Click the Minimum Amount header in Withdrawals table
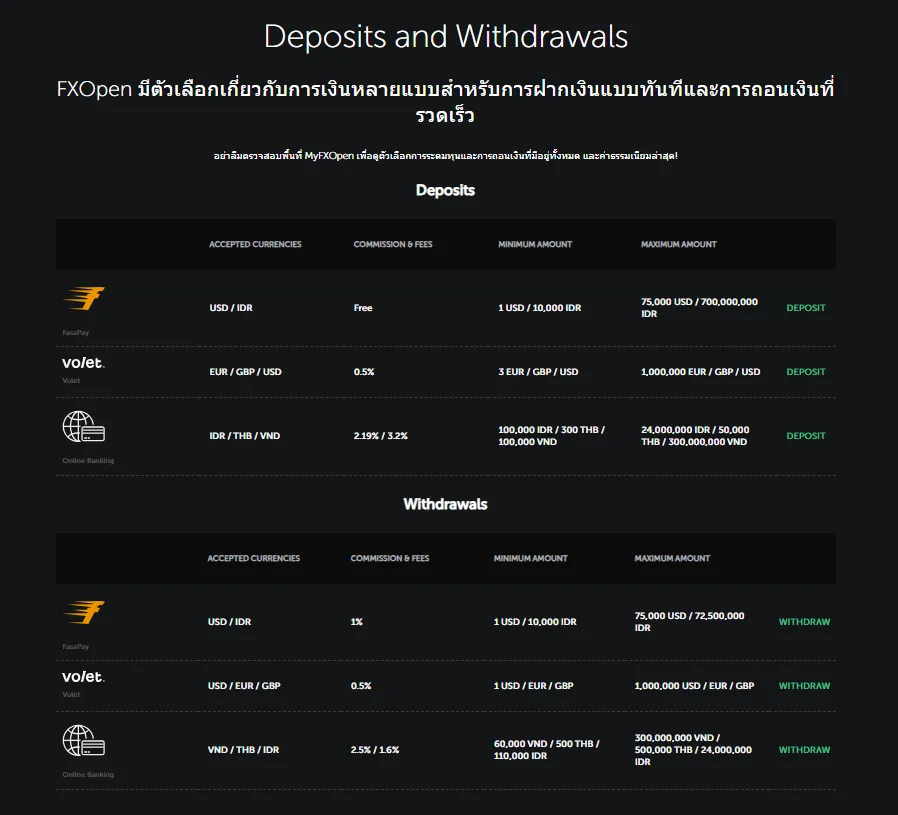898x815 pixels. [530, 558]
